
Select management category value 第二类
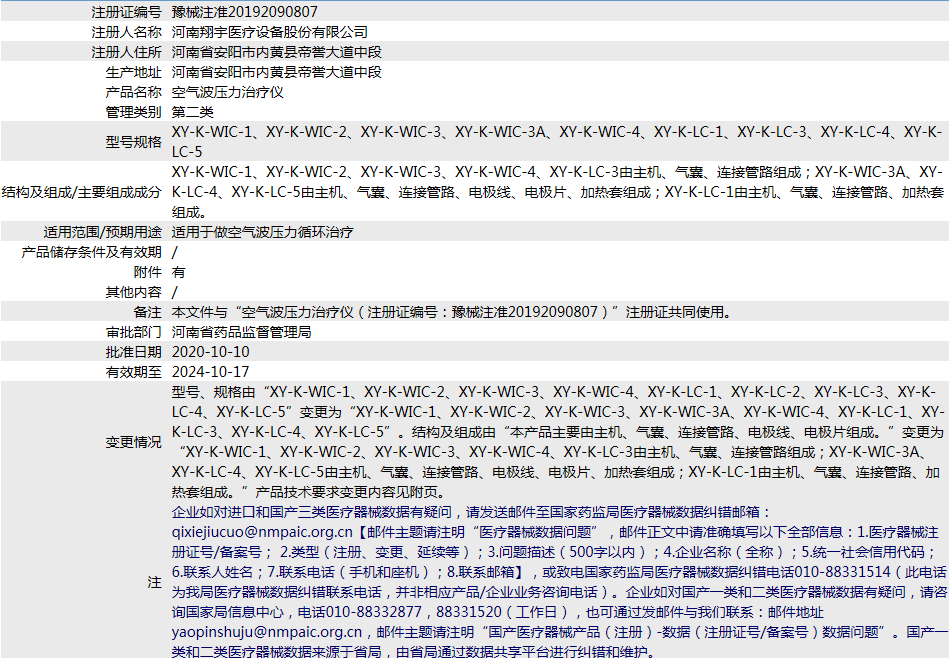coord(192,112)
